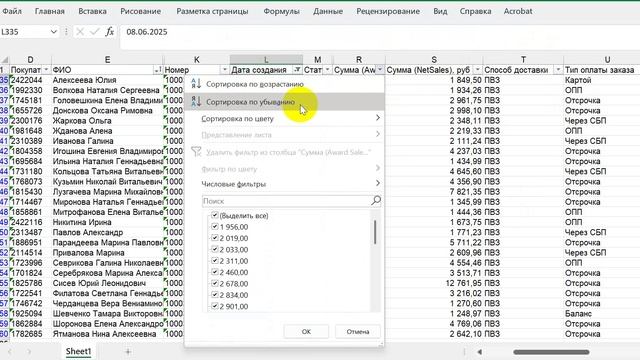Click the confirm entry checkmark icon
Viewport: 640px width, 360px height.
(95, 32)
